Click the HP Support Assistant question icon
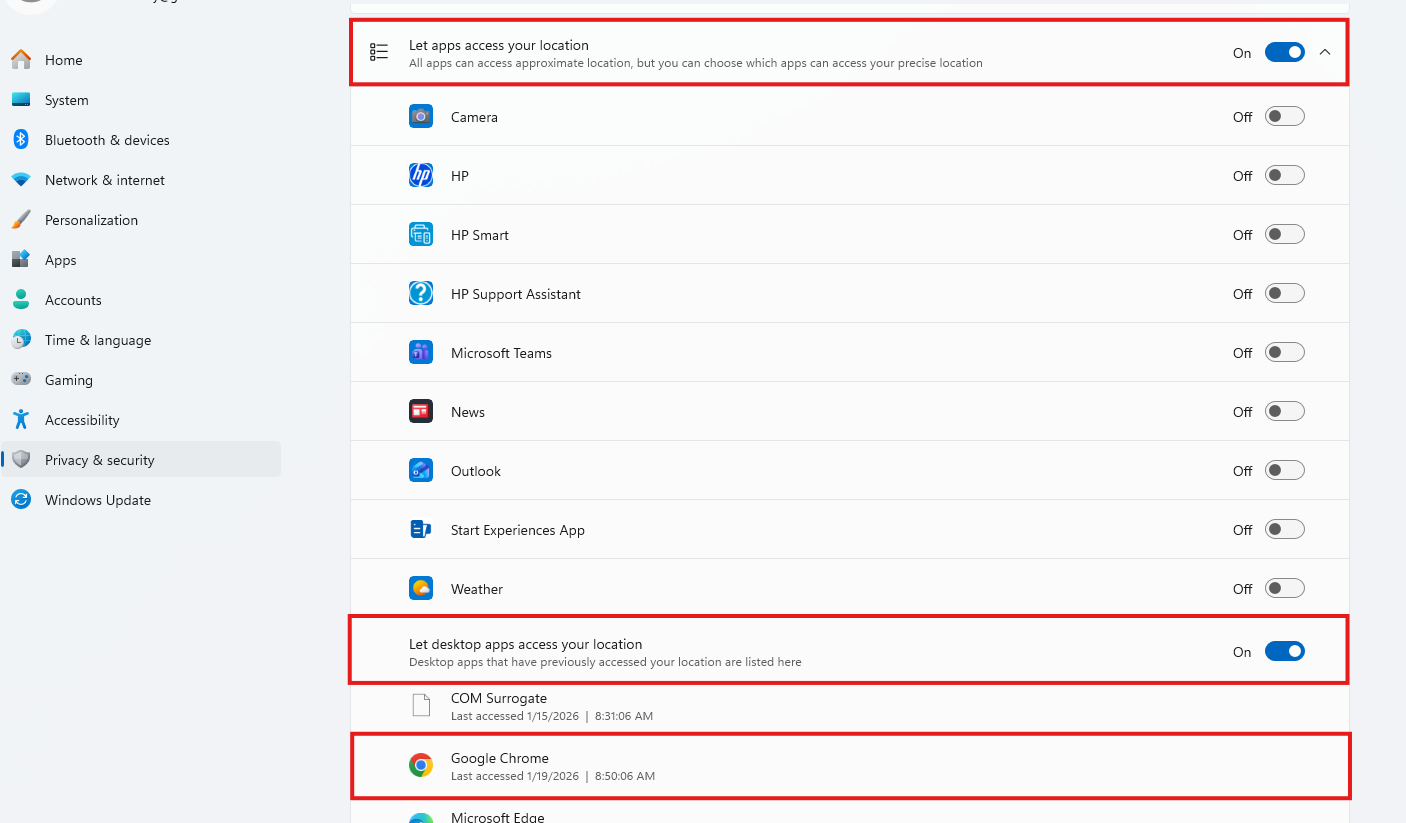The height and width of the screenshot is (823, 1406). 421,294
